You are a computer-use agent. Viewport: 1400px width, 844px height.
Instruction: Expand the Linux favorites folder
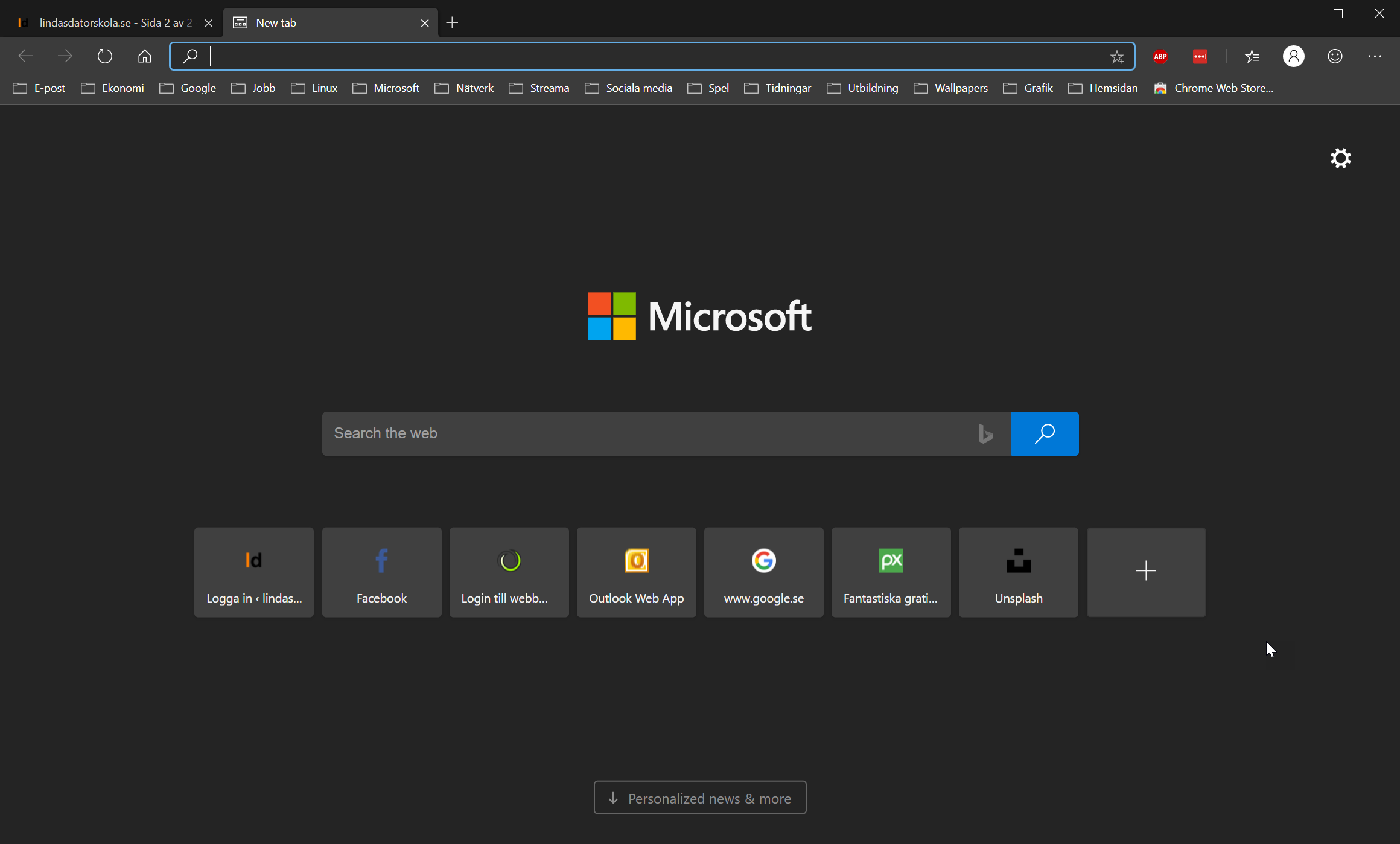[x=314, y=88]
